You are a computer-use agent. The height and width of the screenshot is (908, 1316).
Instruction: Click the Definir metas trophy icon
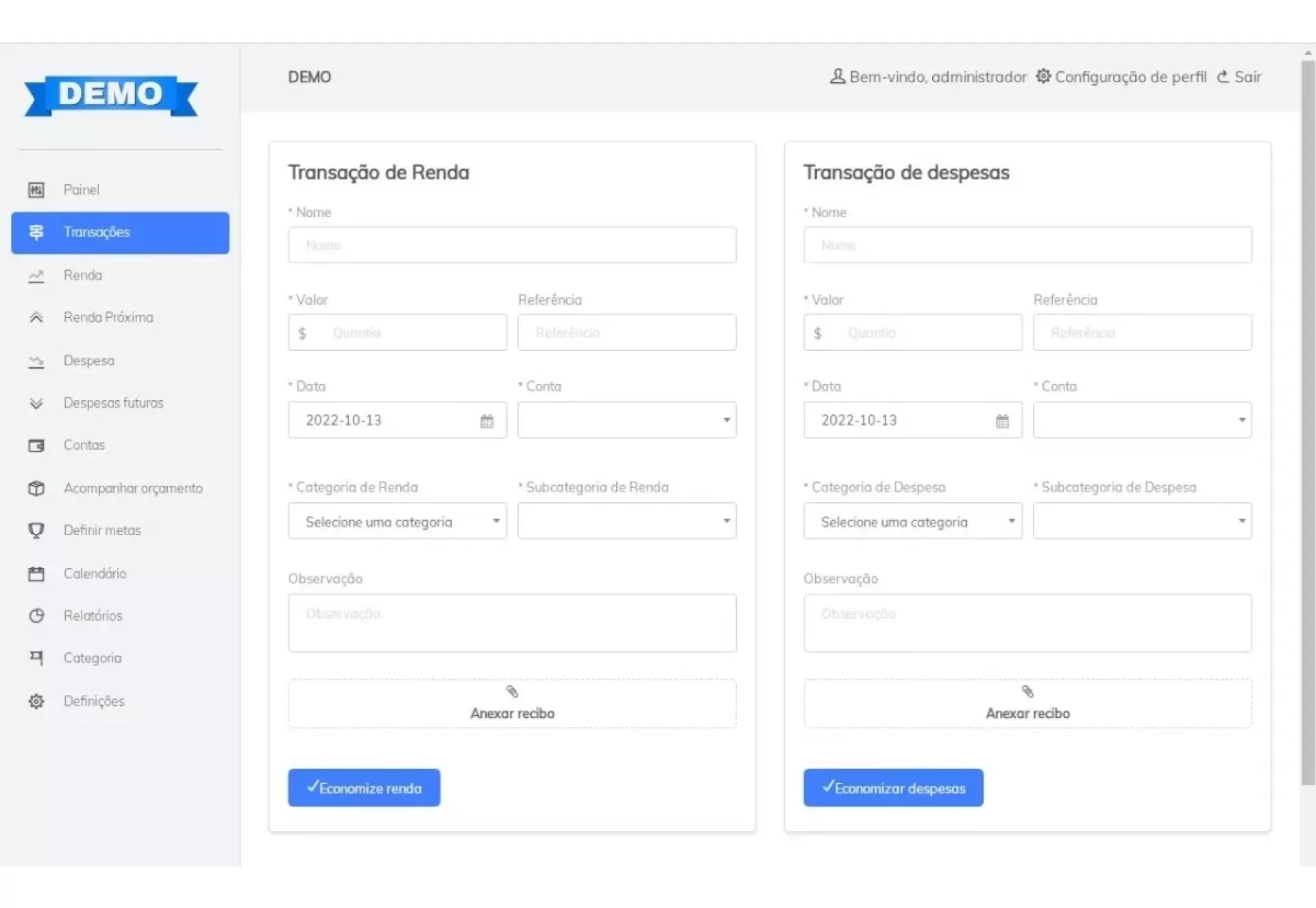pos(36,530)
